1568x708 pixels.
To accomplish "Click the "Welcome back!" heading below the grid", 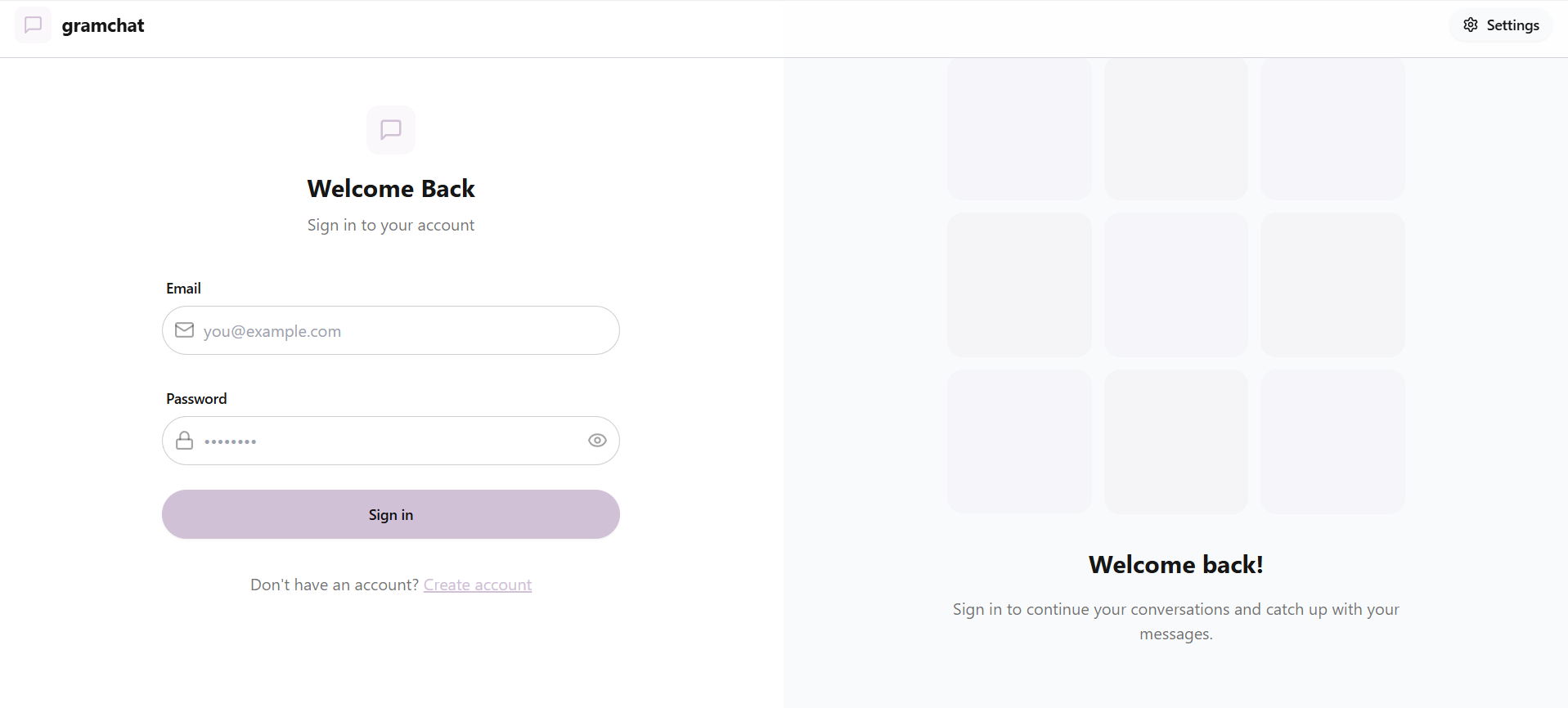I will tap(1175, 565).
